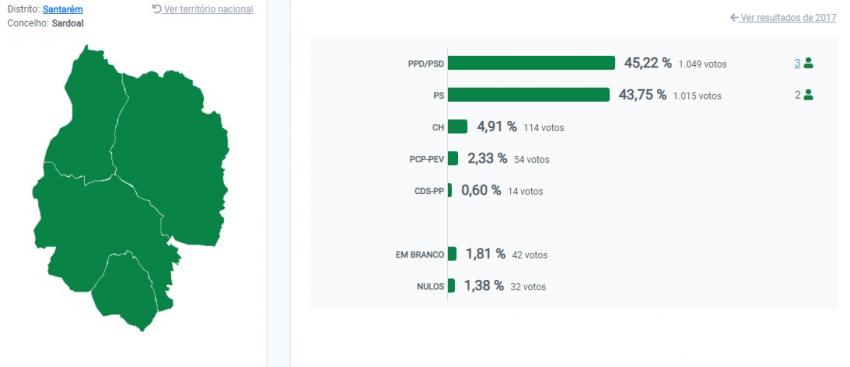Click the PS party label

click(439, 95)
